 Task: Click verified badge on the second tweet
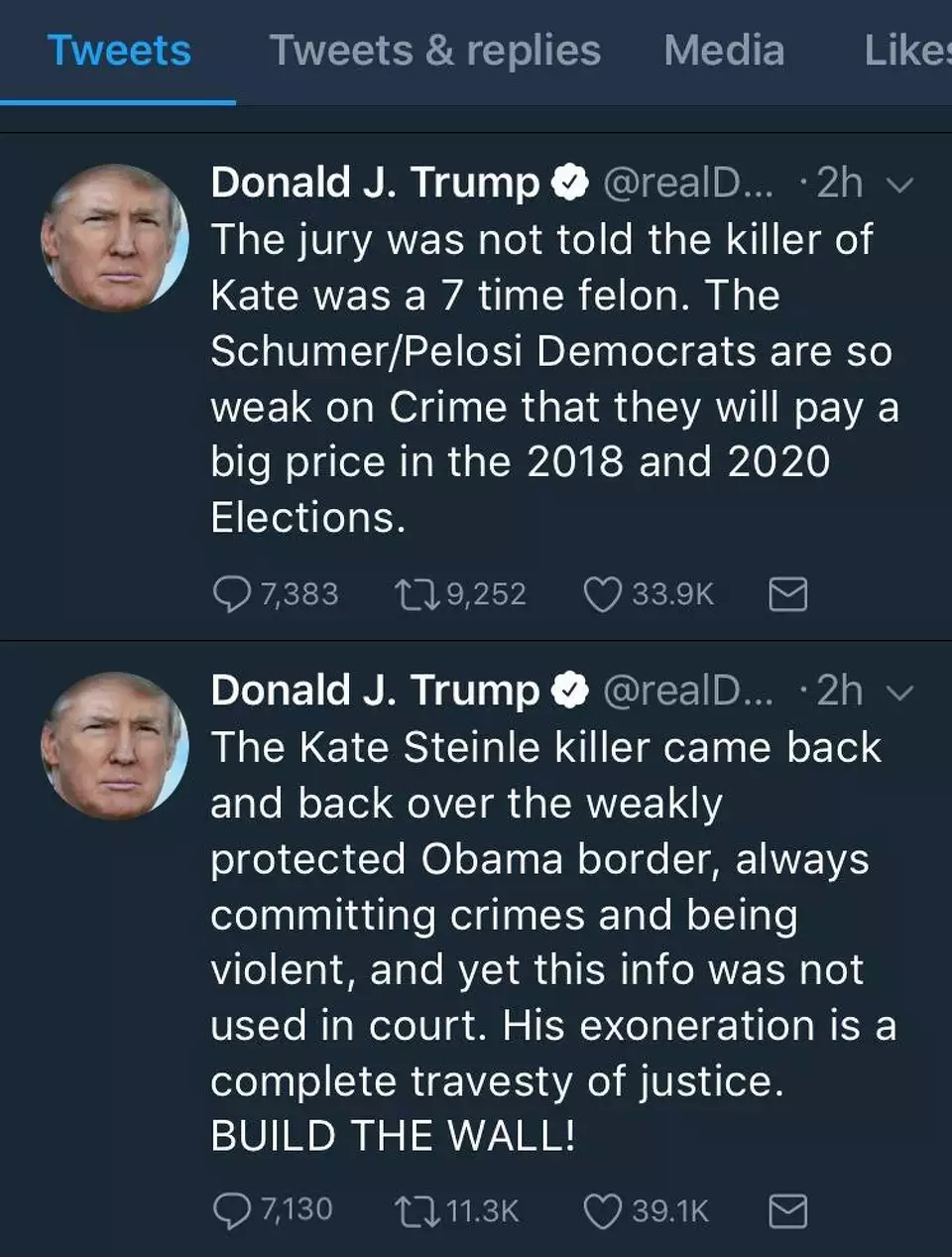[x=570, y=691]
